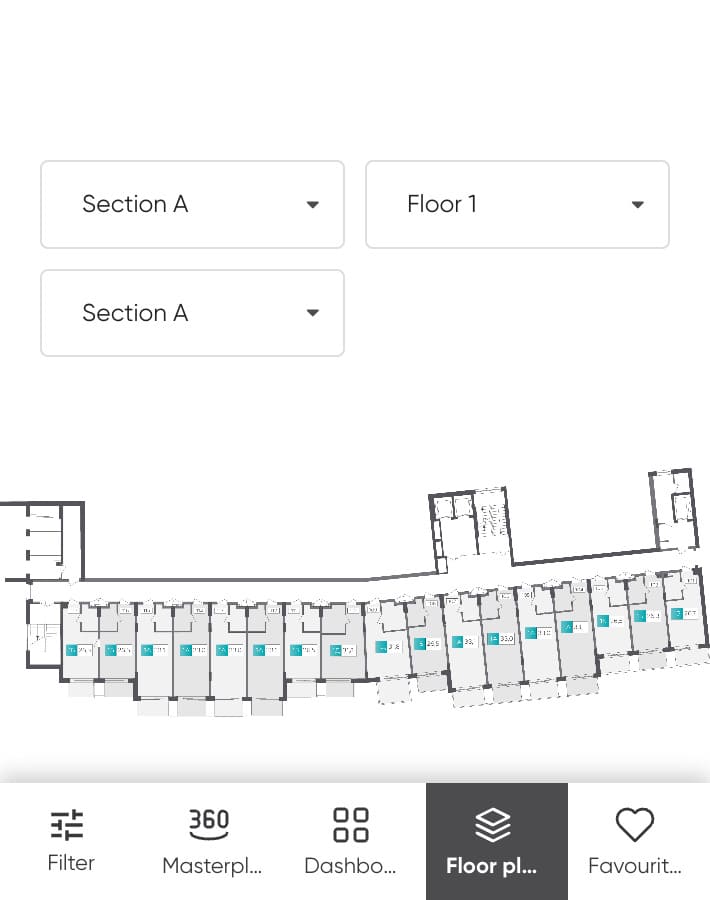Click the stairwell block at the plan's left end
The image size is (710, 900).
pyautogui.click(x=43, y=541)
